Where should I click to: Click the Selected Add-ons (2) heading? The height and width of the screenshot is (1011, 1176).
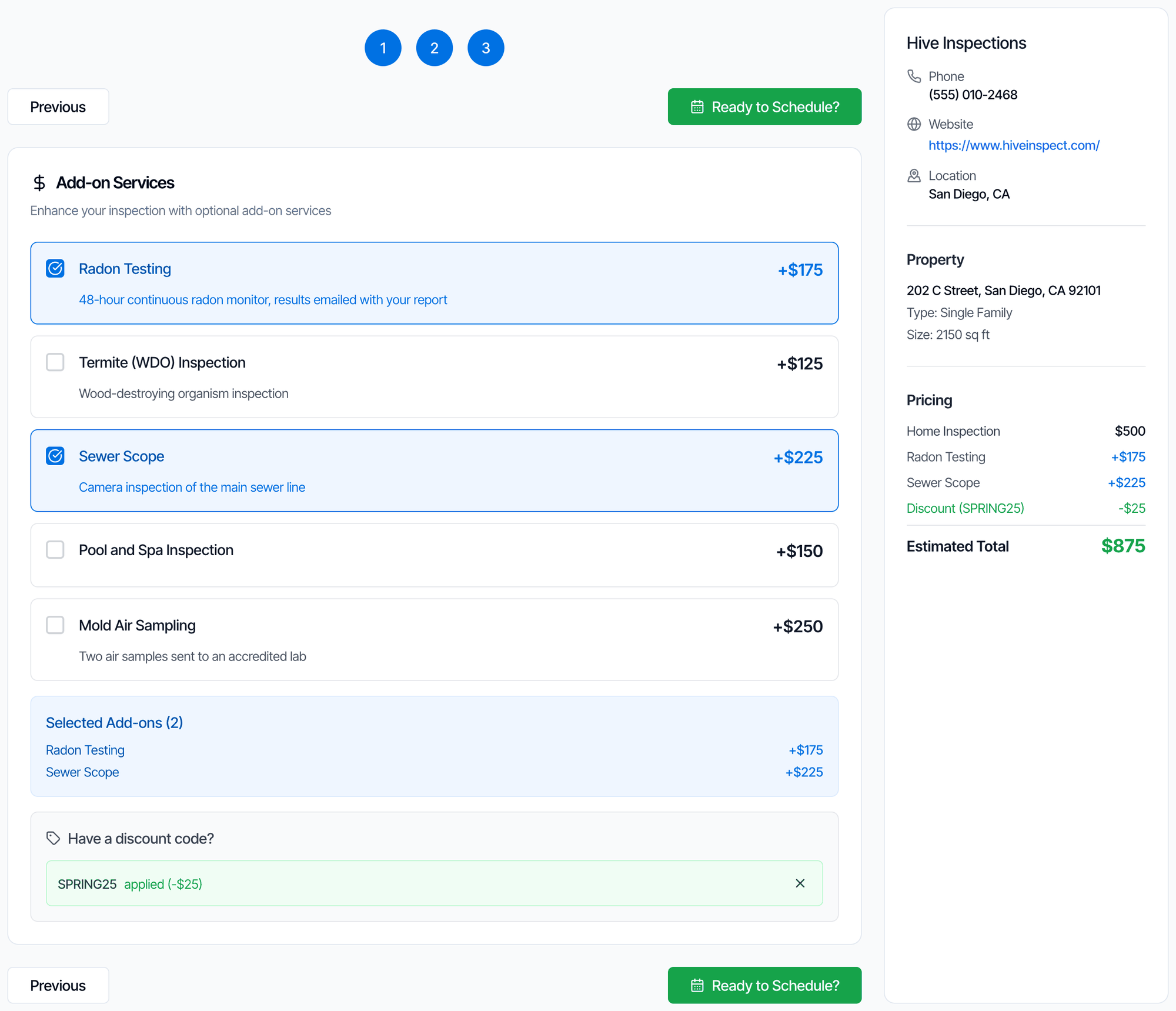(114, 722)
